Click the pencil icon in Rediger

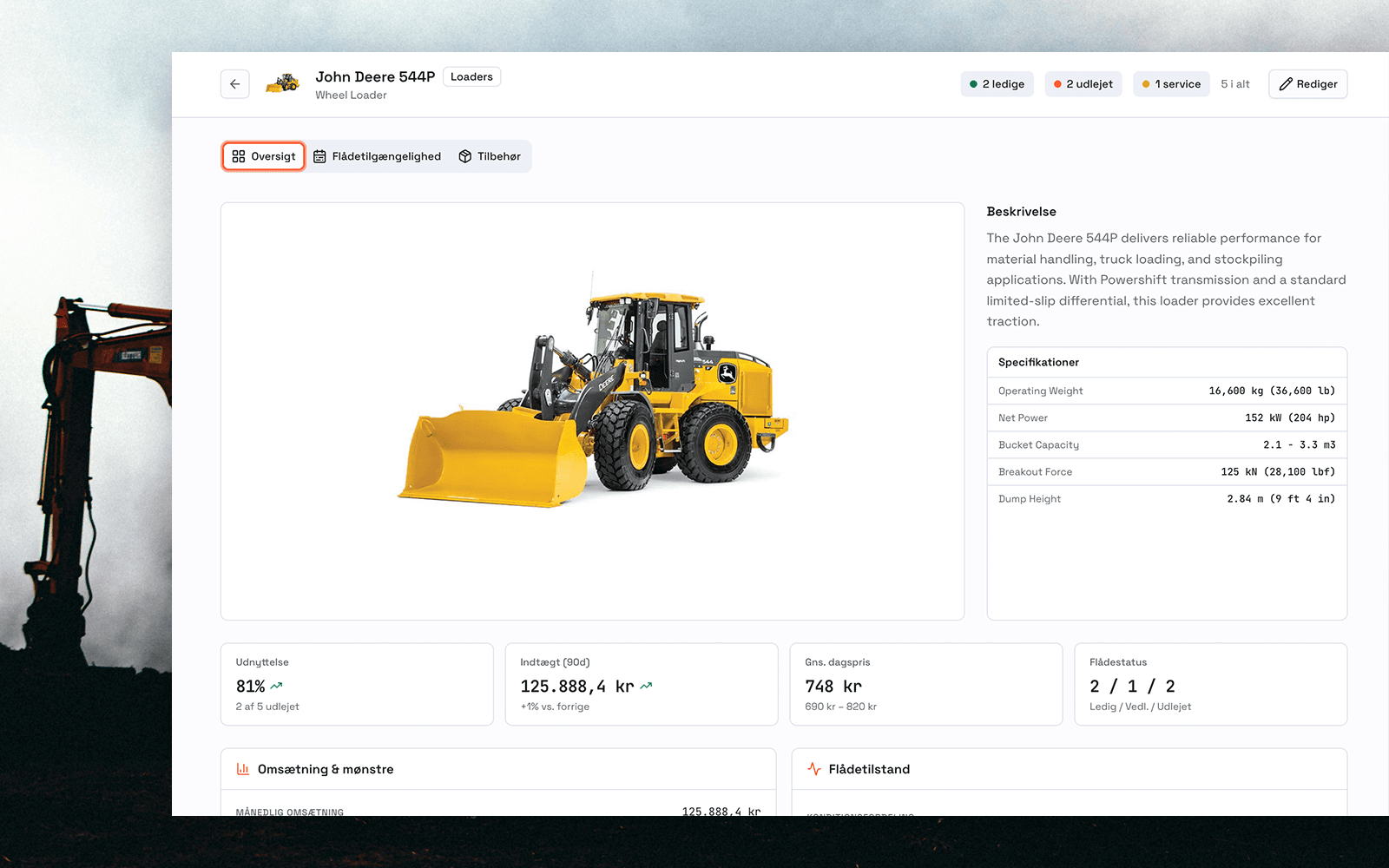pyautogui.click(x=1286, y=84)
